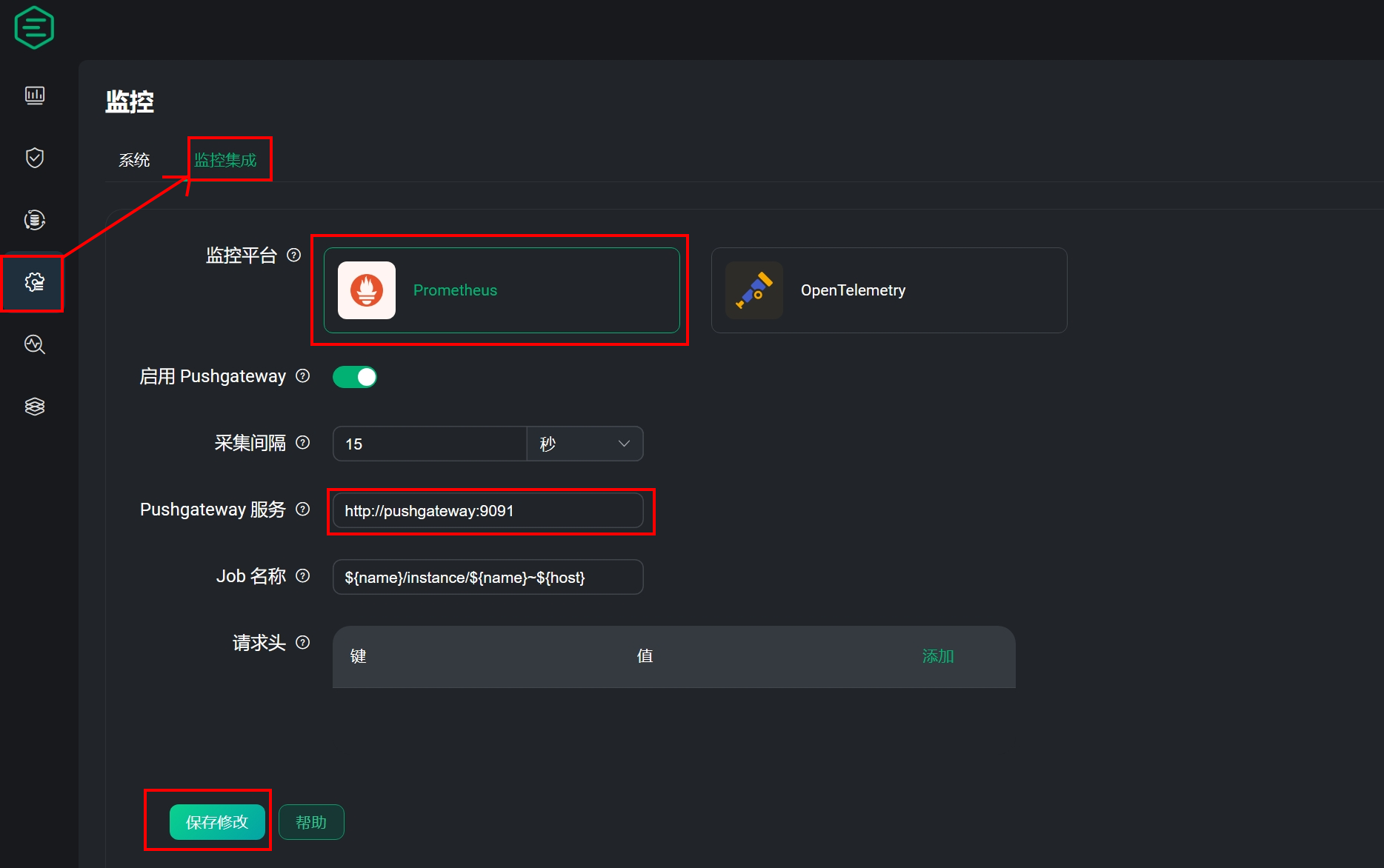
Task: Open the stacked layers sidebar icon
Action: pos(35,407)
